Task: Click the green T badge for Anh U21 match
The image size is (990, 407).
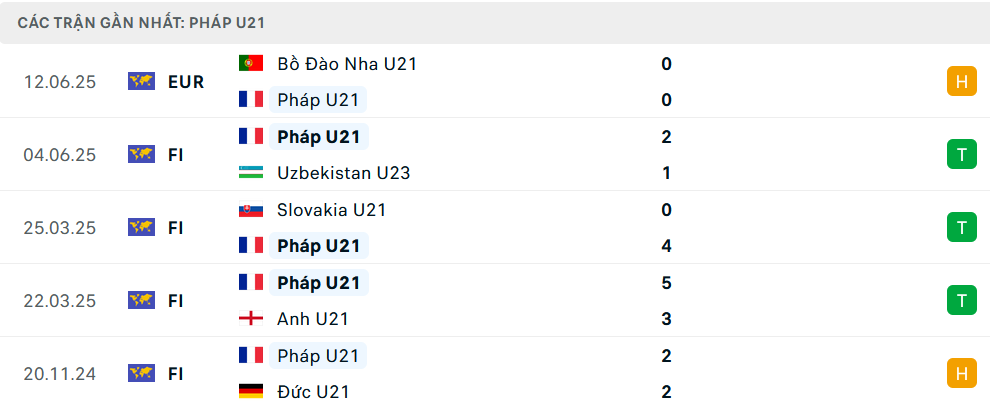Action: coord(962,300)
